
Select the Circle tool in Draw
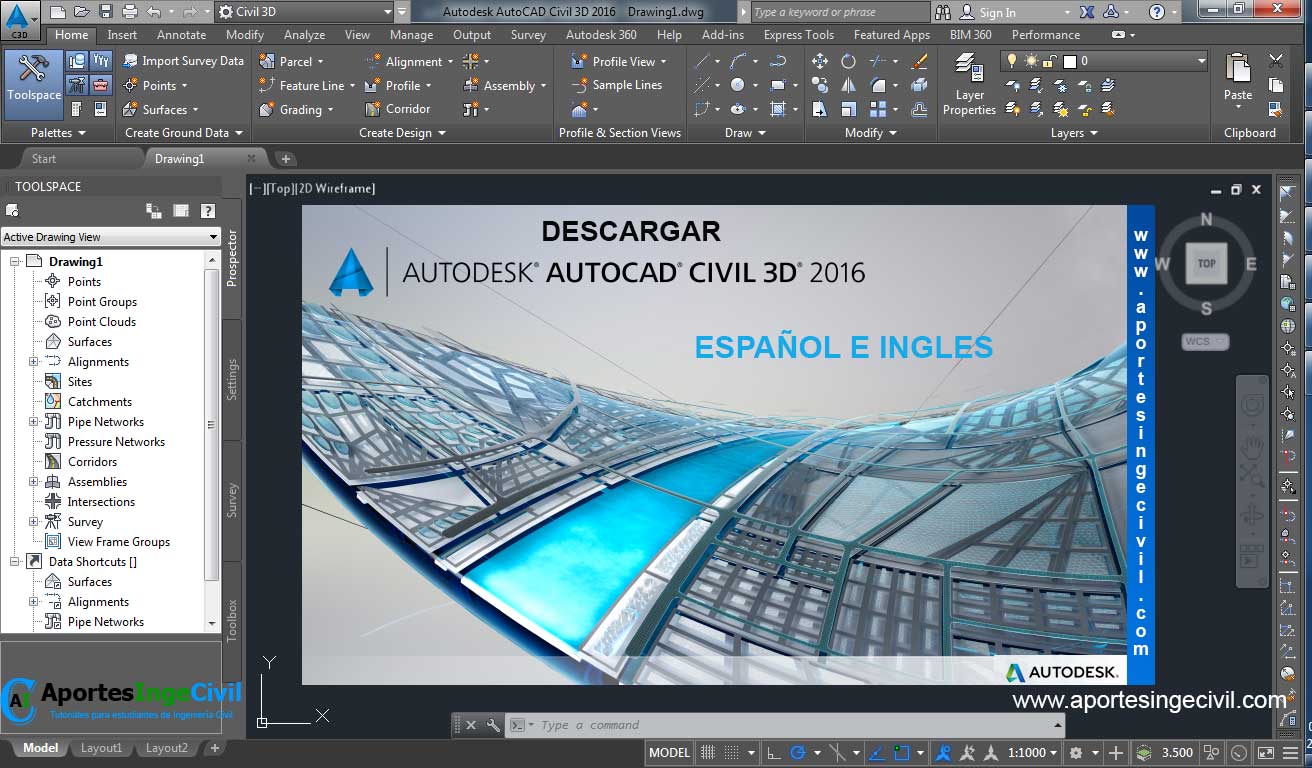coord(737,85)
